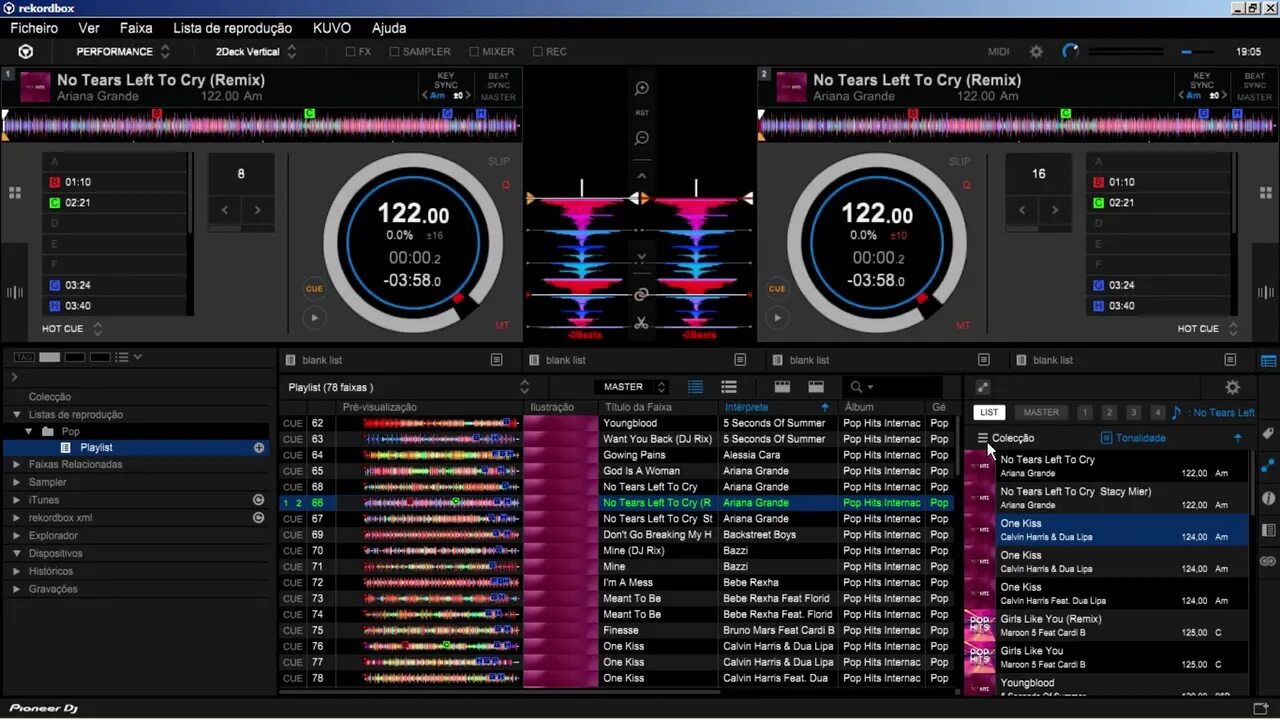The height and width of the screenshot is (720, 1280).
Task: Open the sub-browser panel icon in sidebar
Action: [x=1268, y=529]
